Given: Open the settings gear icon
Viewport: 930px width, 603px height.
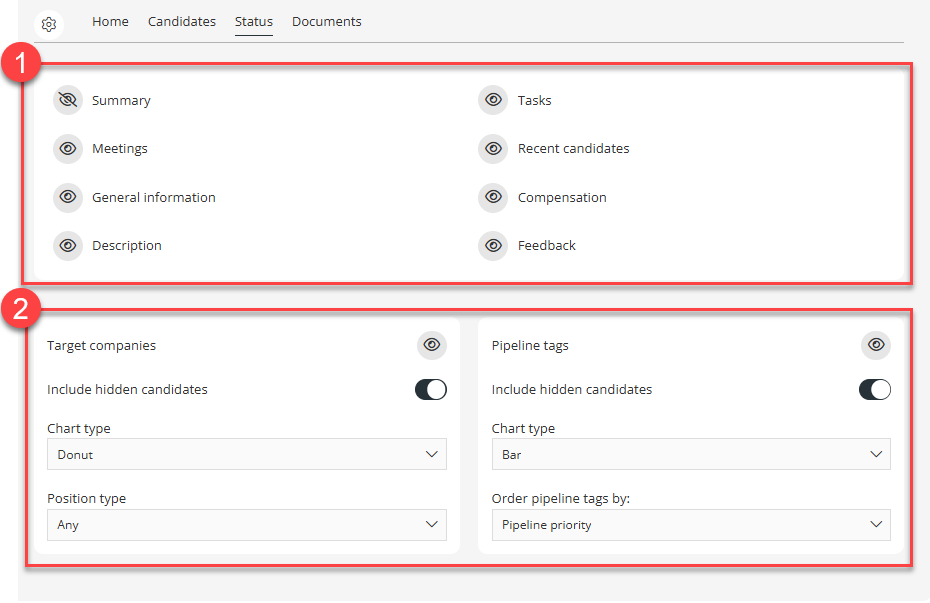Looking at the screenshot, I should [49, 24].
